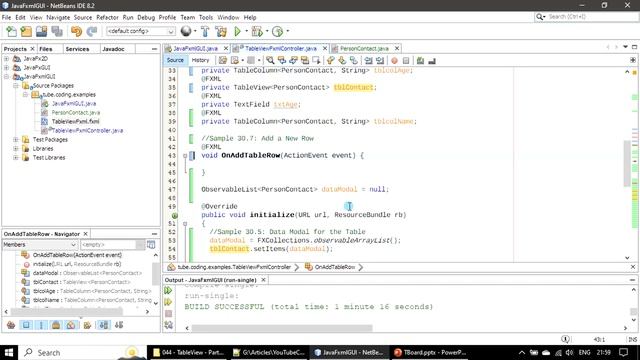
Task: Toggle Show Fields filter in Navigator
Action: point(26,325)
